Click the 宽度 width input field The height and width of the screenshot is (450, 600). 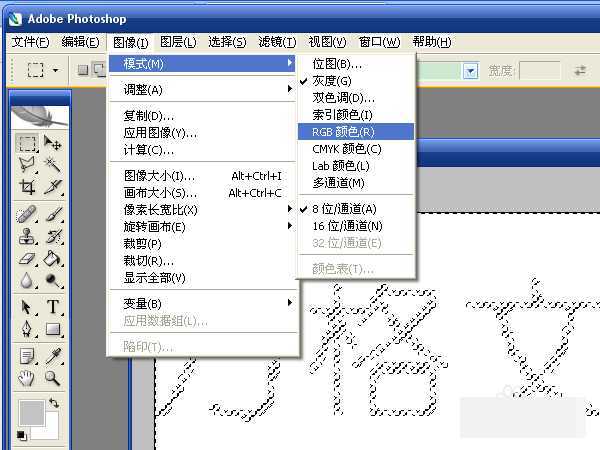click(540, 70)
